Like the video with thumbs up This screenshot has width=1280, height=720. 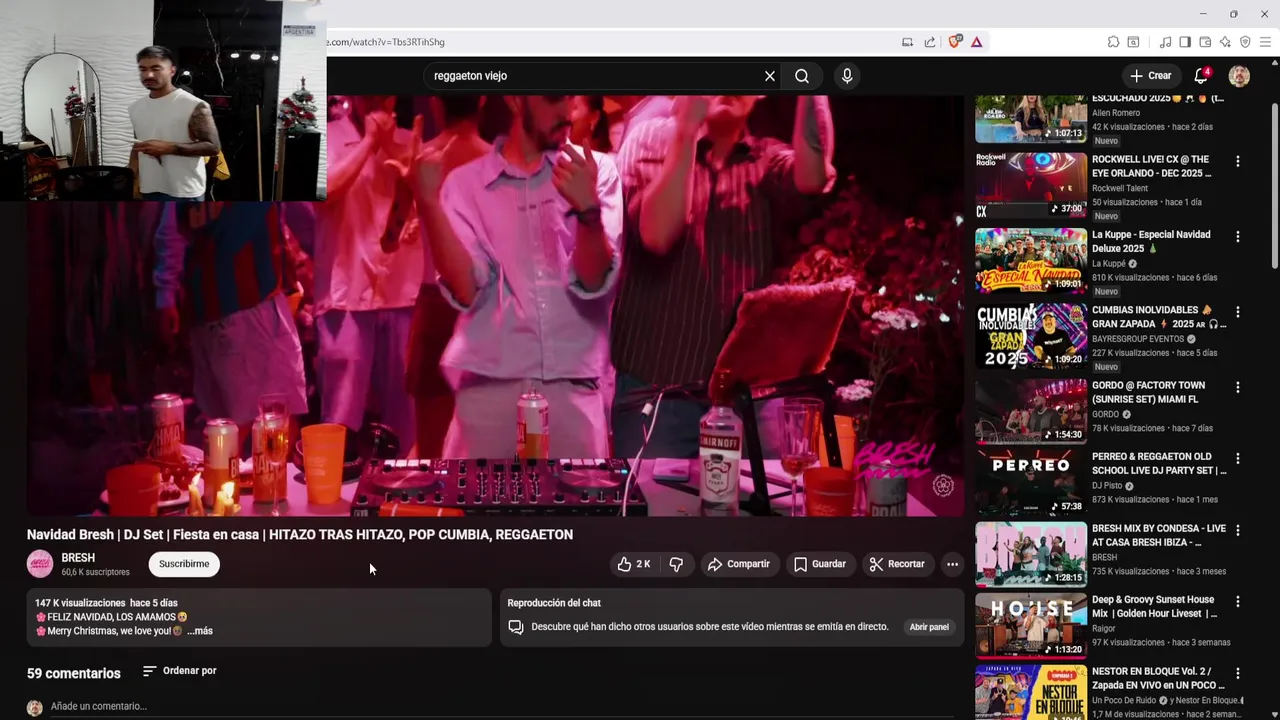point(634,564)
